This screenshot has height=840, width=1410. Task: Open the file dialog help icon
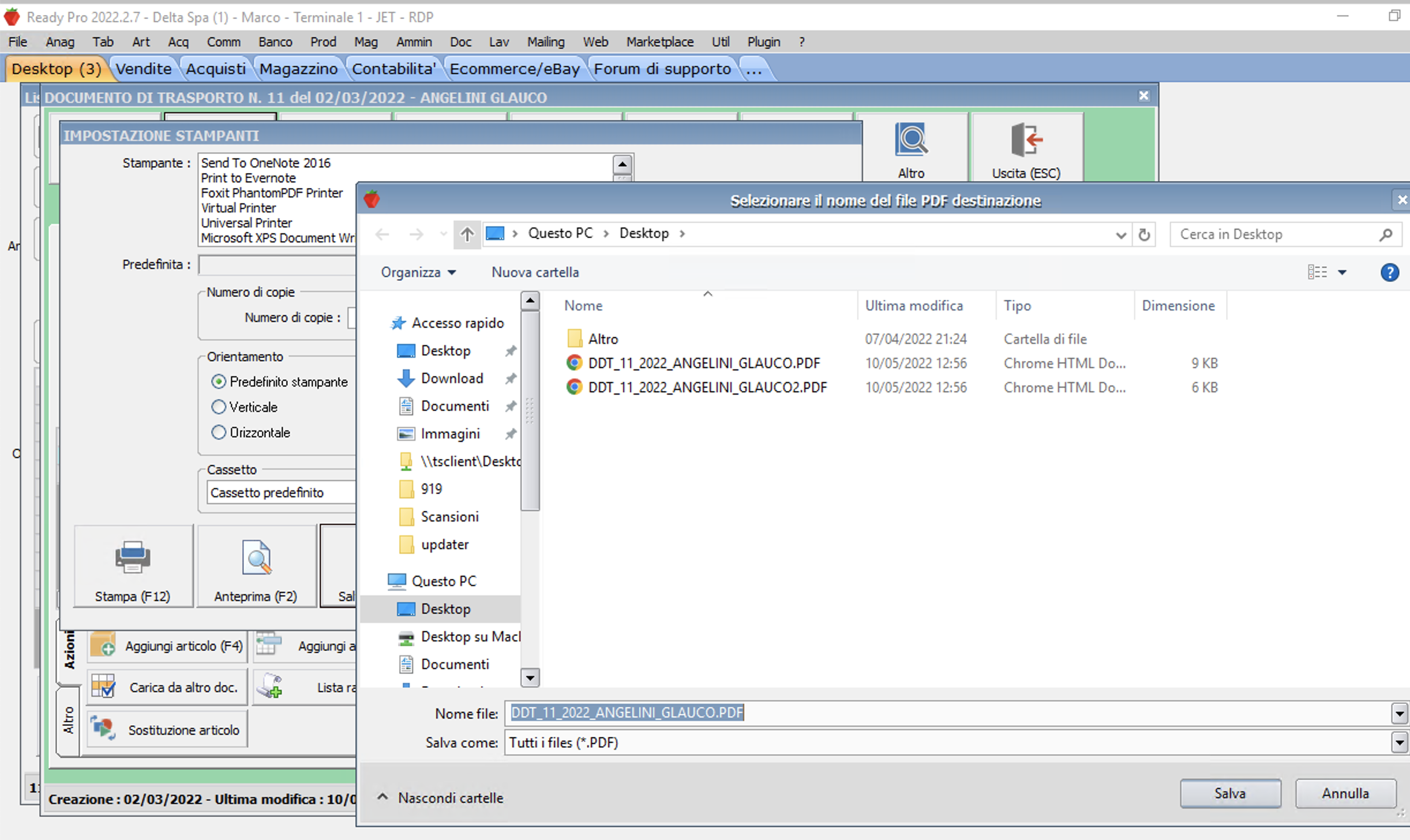pos(1390,272)
